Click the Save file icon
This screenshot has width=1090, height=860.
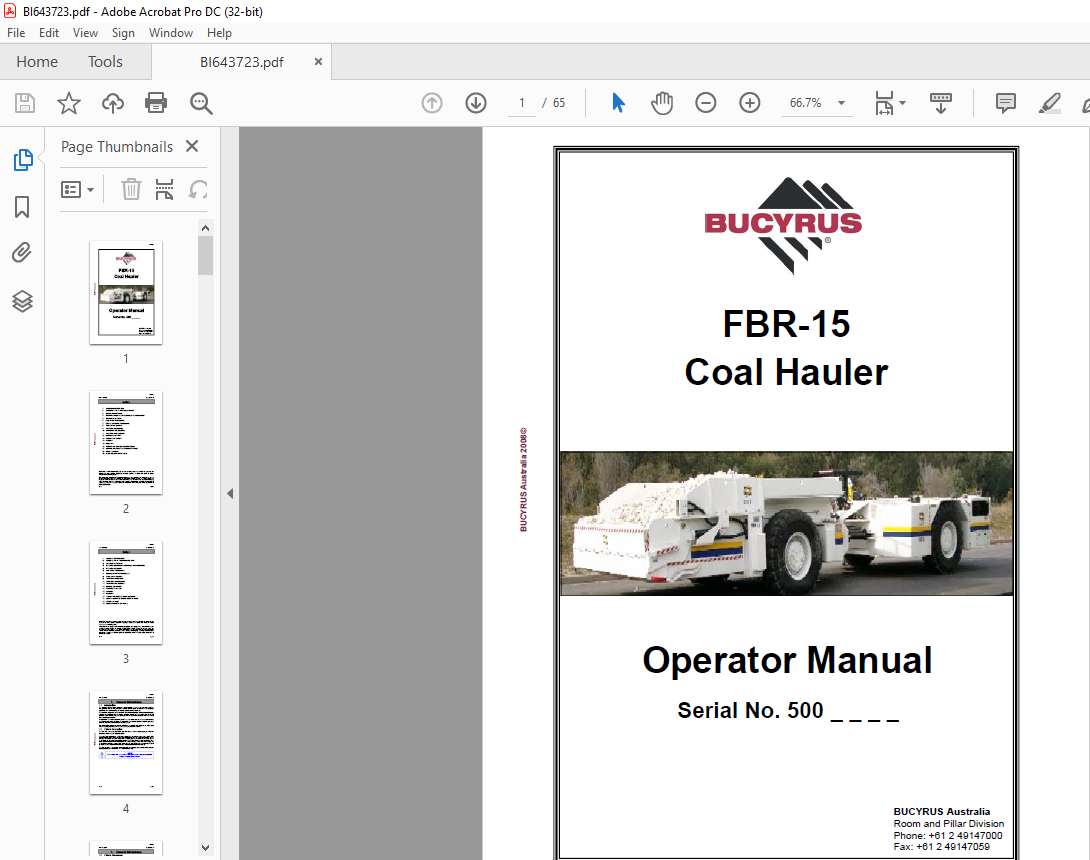click(25, 103)
